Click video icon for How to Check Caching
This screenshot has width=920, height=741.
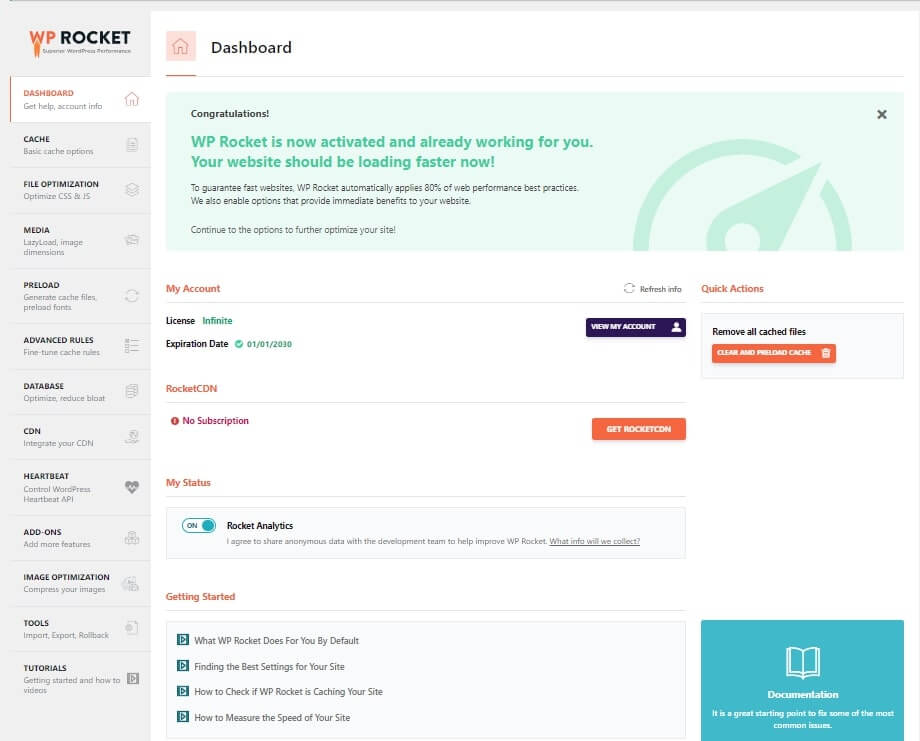click(183, 691)
